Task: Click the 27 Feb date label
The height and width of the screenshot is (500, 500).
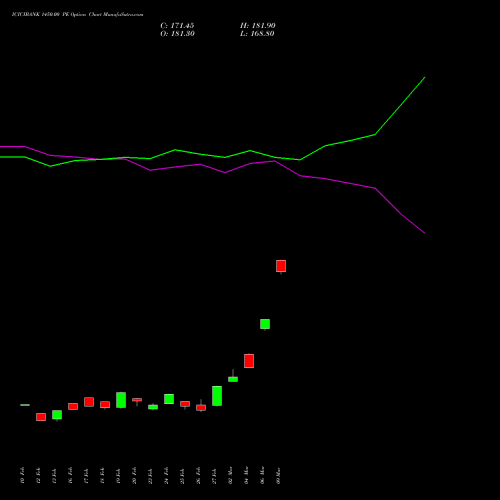Action: point(214,475)
